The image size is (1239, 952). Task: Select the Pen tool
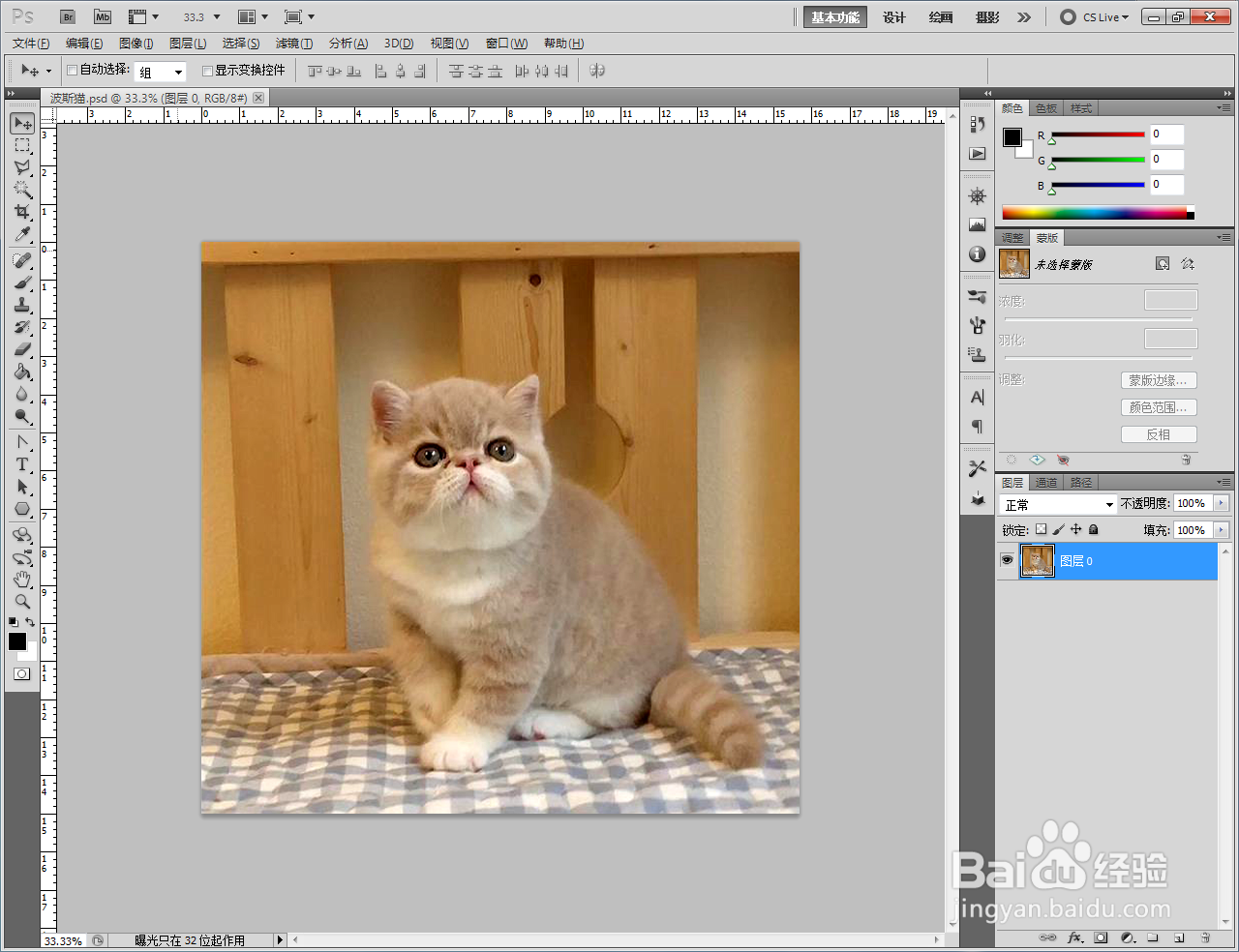(x=22, y=443)
